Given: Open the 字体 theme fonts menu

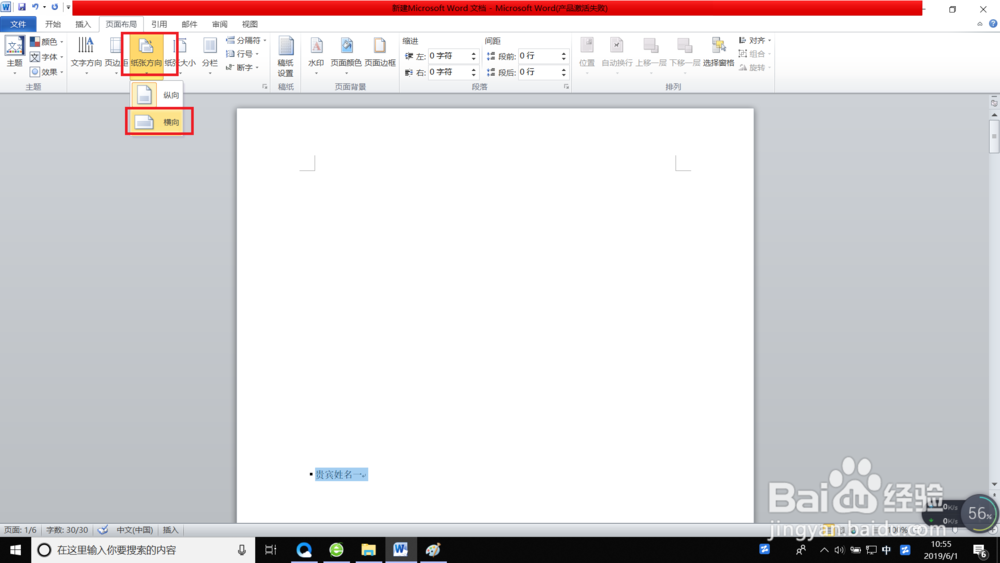Looking at the screenshot, I should pyautogui.click(x=47, y=57).
